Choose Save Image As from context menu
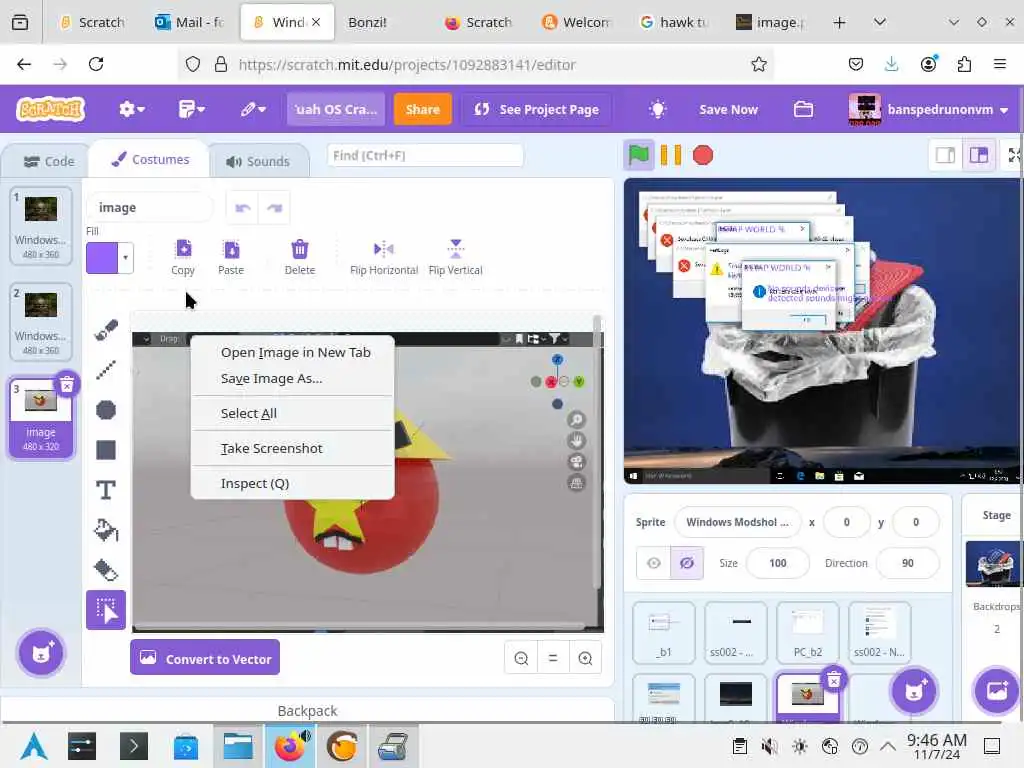This screenshot has height=768, width=1024. click(271, 379)
